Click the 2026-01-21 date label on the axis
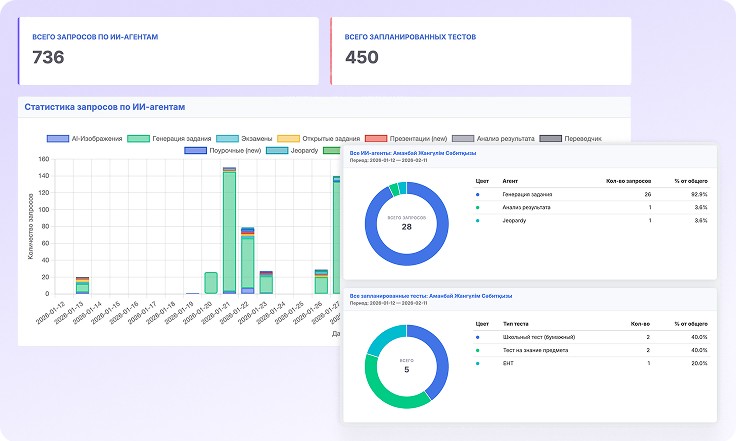Image resolution: width=738 pixels, height=441 pixels. pos(216,313)
